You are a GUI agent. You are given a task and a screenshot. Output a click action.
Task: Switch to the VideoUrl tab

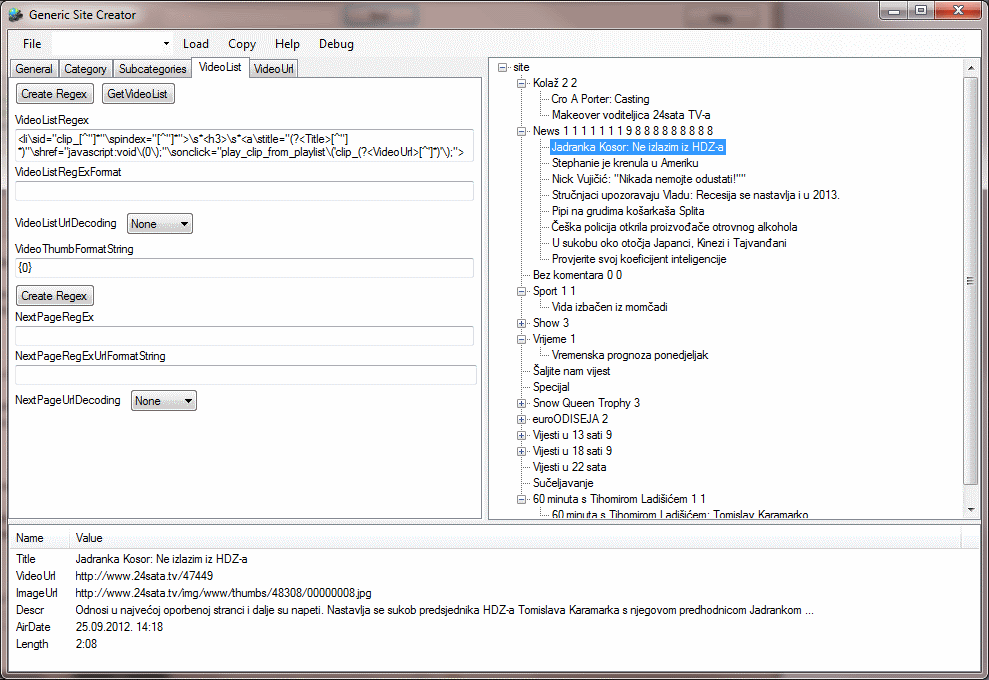tap(273, 69)
